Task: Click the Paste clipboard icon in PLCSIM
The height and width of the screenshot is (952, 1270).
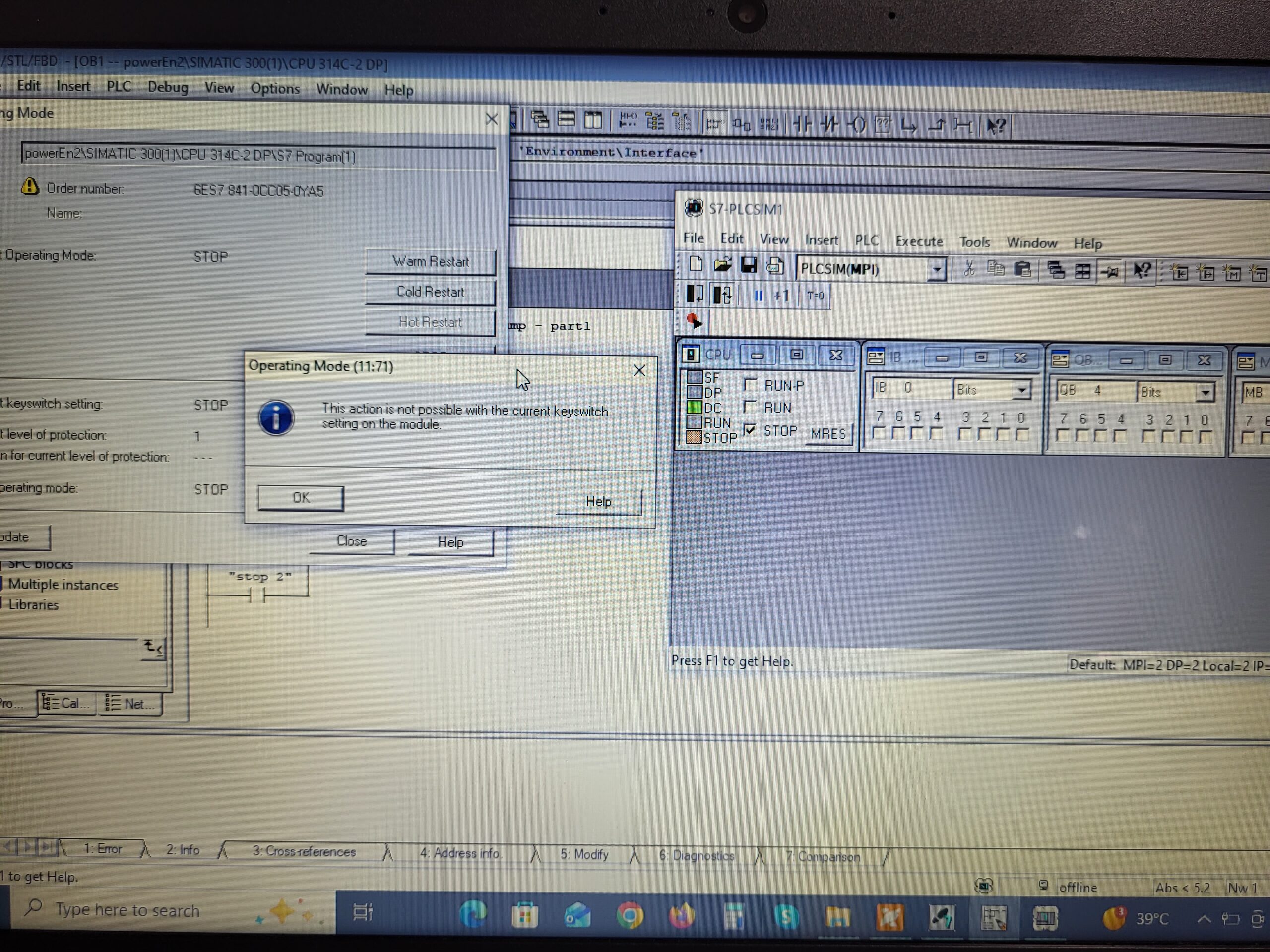Action: click(x=1022, y=269)
